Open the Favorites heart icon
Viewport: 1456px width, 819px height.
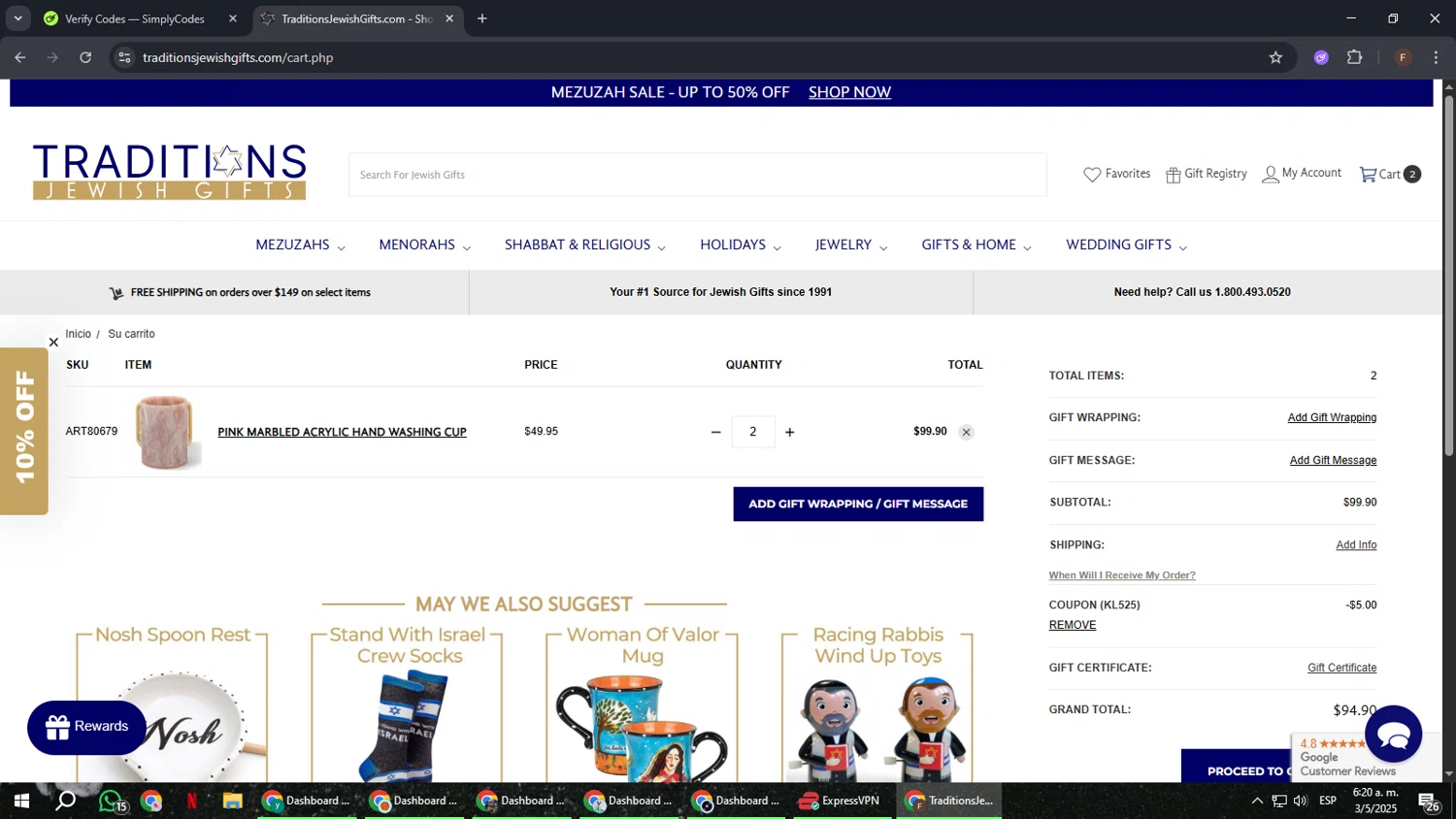point(1092,175)
